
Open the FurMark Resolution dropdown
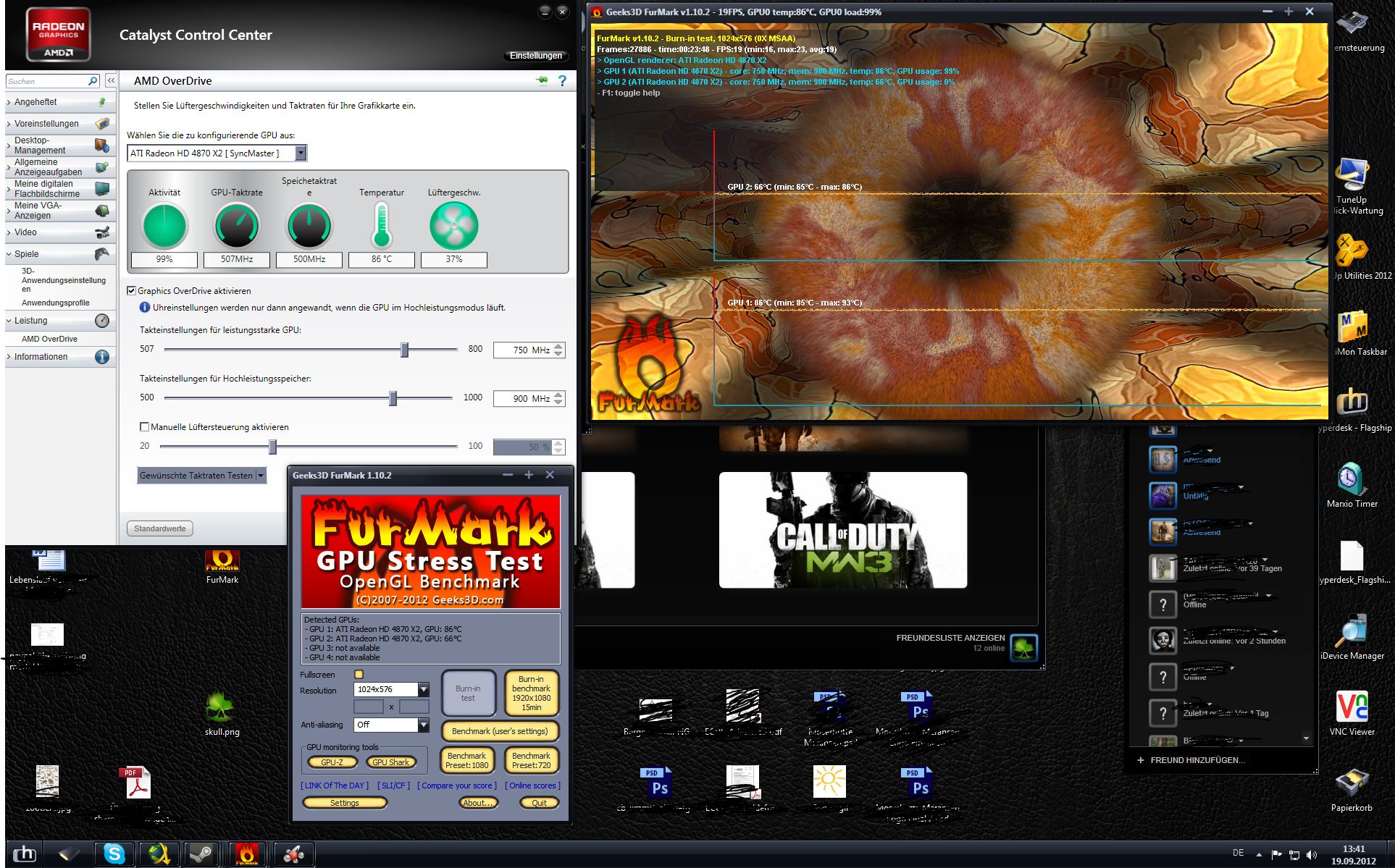(424, 690)
